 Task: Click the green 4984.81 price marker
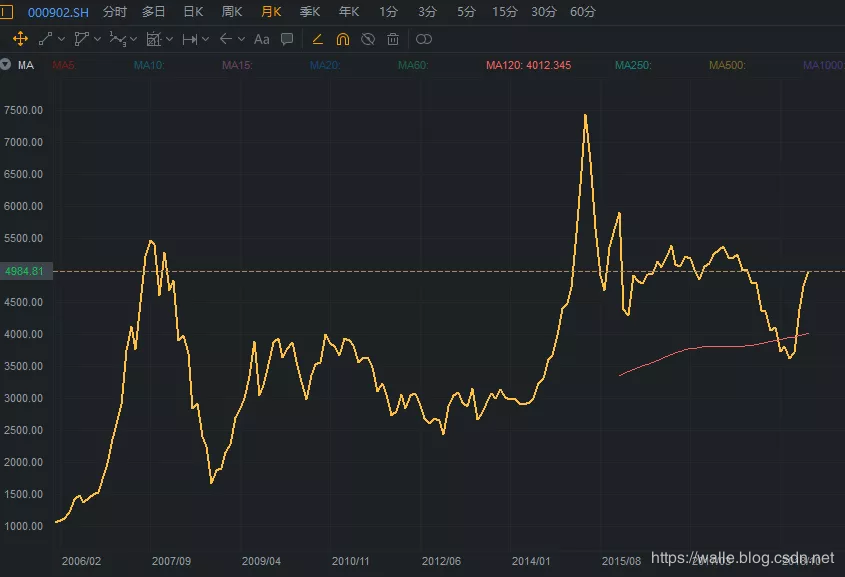[26, 271]
